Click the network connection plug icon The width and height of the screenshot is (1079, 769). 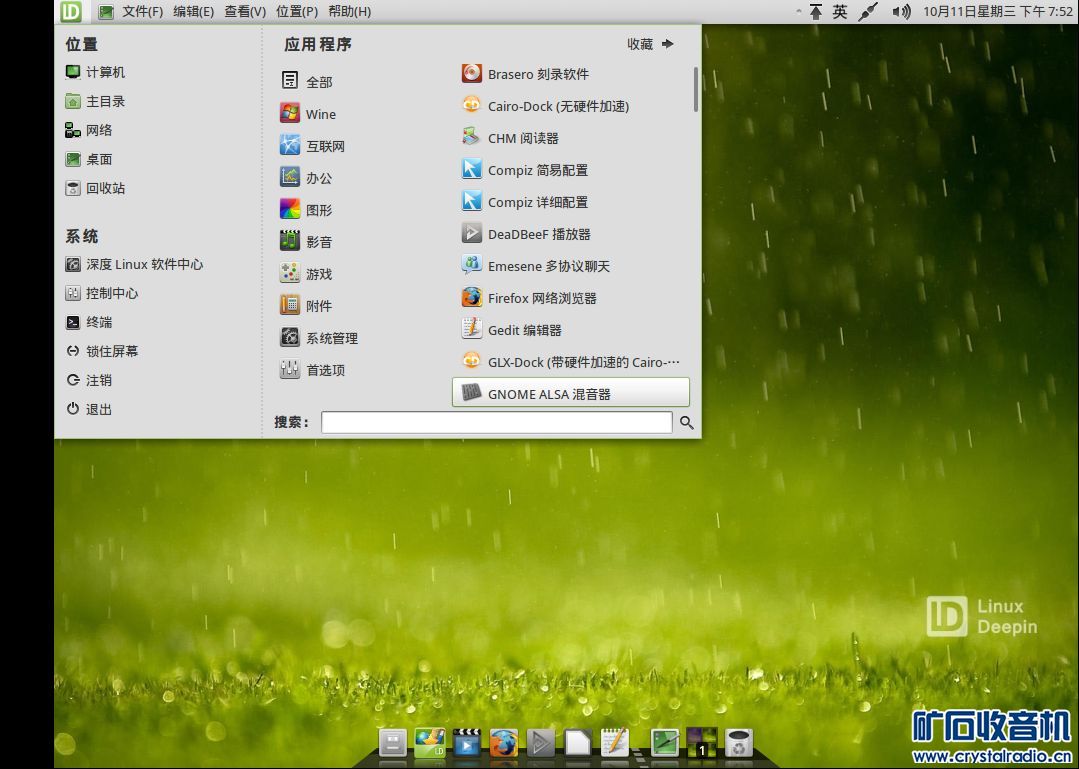coord(868,11)
